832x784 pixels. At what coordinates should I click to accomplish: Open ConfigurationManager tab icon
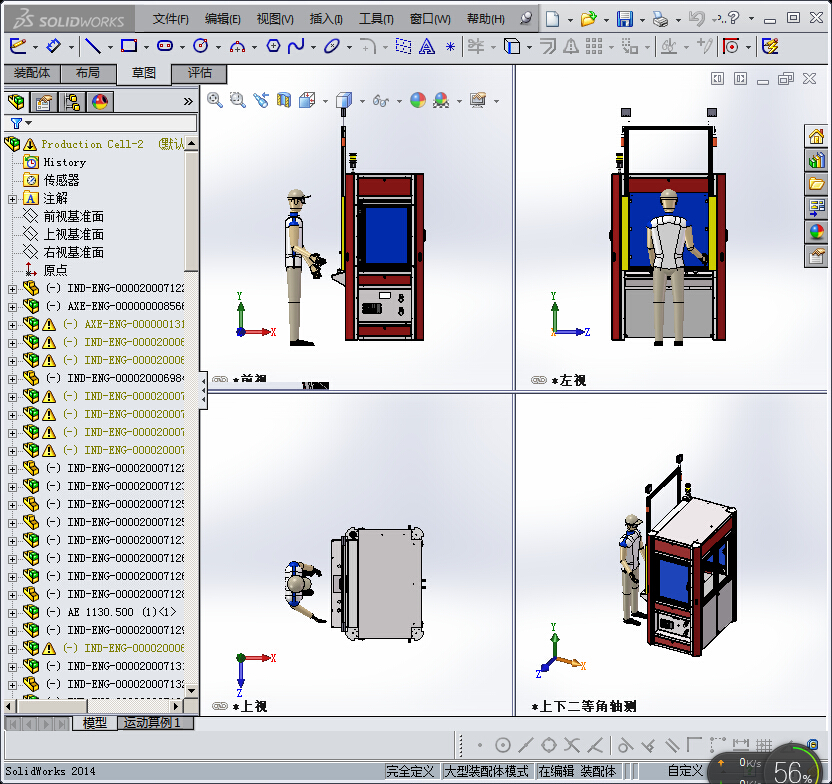coord(72,101)
